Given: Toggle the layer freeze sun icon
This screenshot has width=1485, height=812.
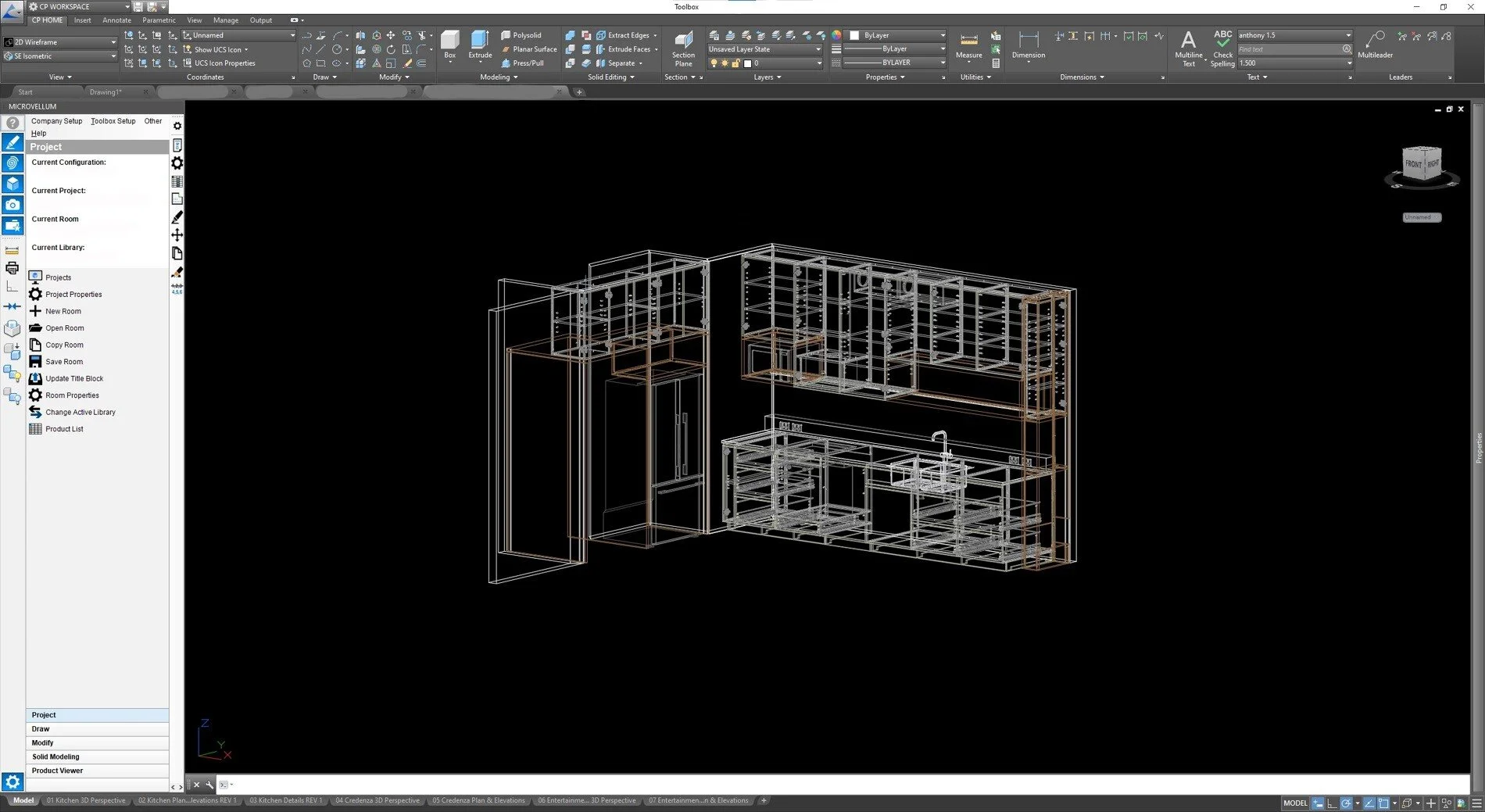Looking at the screenshot, I should coord(725,63).
